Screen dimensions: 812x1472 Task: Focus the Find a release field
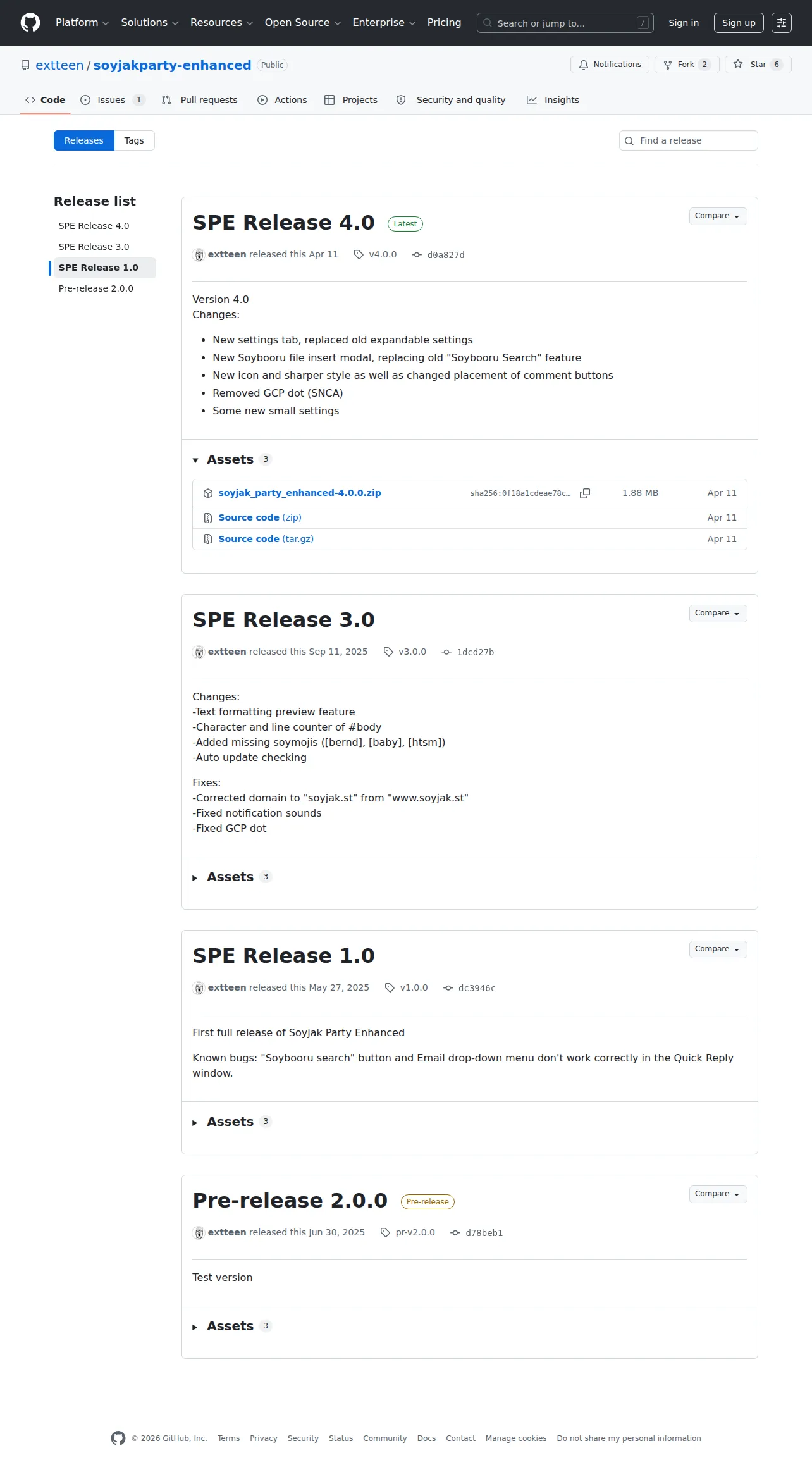689,140
